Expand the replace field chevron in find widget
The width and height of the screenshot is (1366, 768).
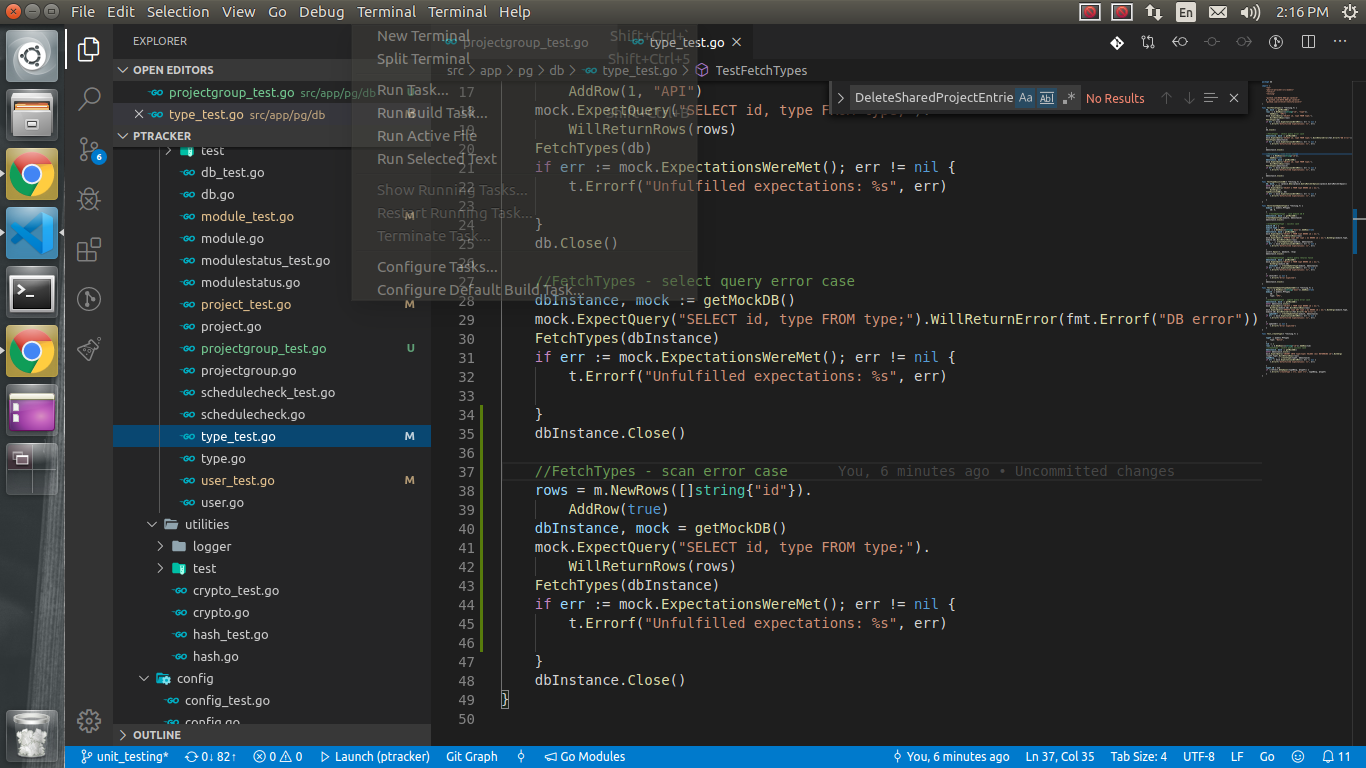point(840,98)
